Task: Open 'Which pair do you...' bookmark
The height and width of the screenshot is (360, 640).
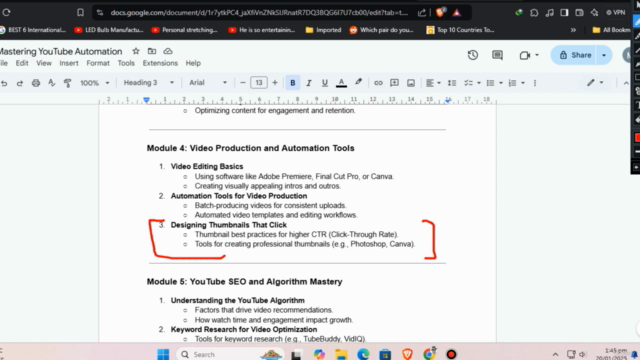Action: [381, 30]
